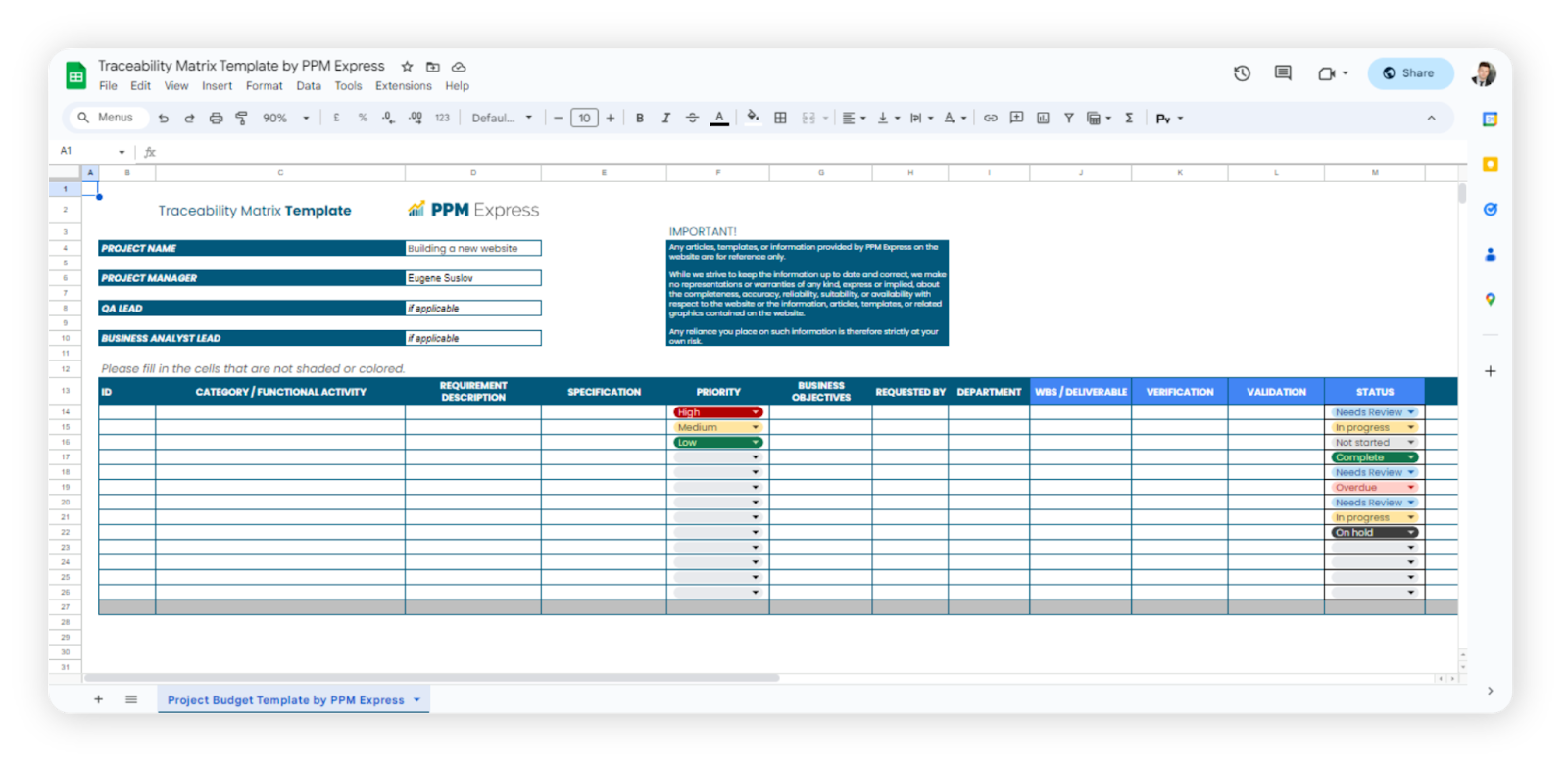Open the account profile picture
Image resolution: width=1568 pixels, height=768 pixels.
click(x=1484, y=73)
